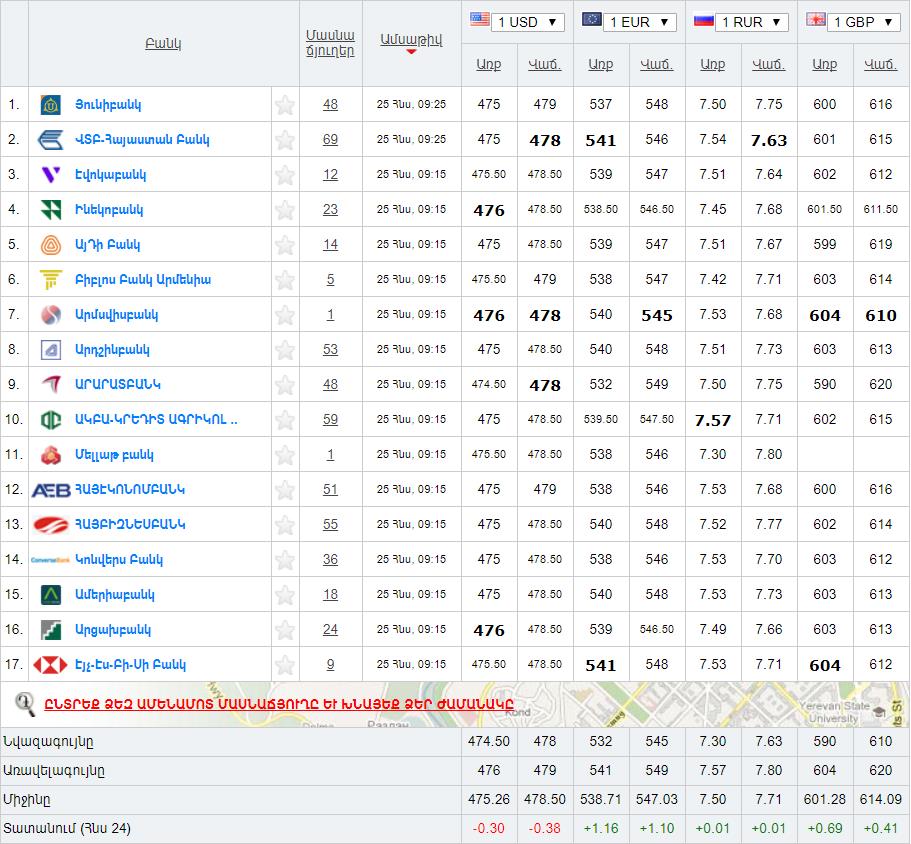
Task: Sort table by the bank name column header
Action: pyautogui.click(x=163, y=44)
